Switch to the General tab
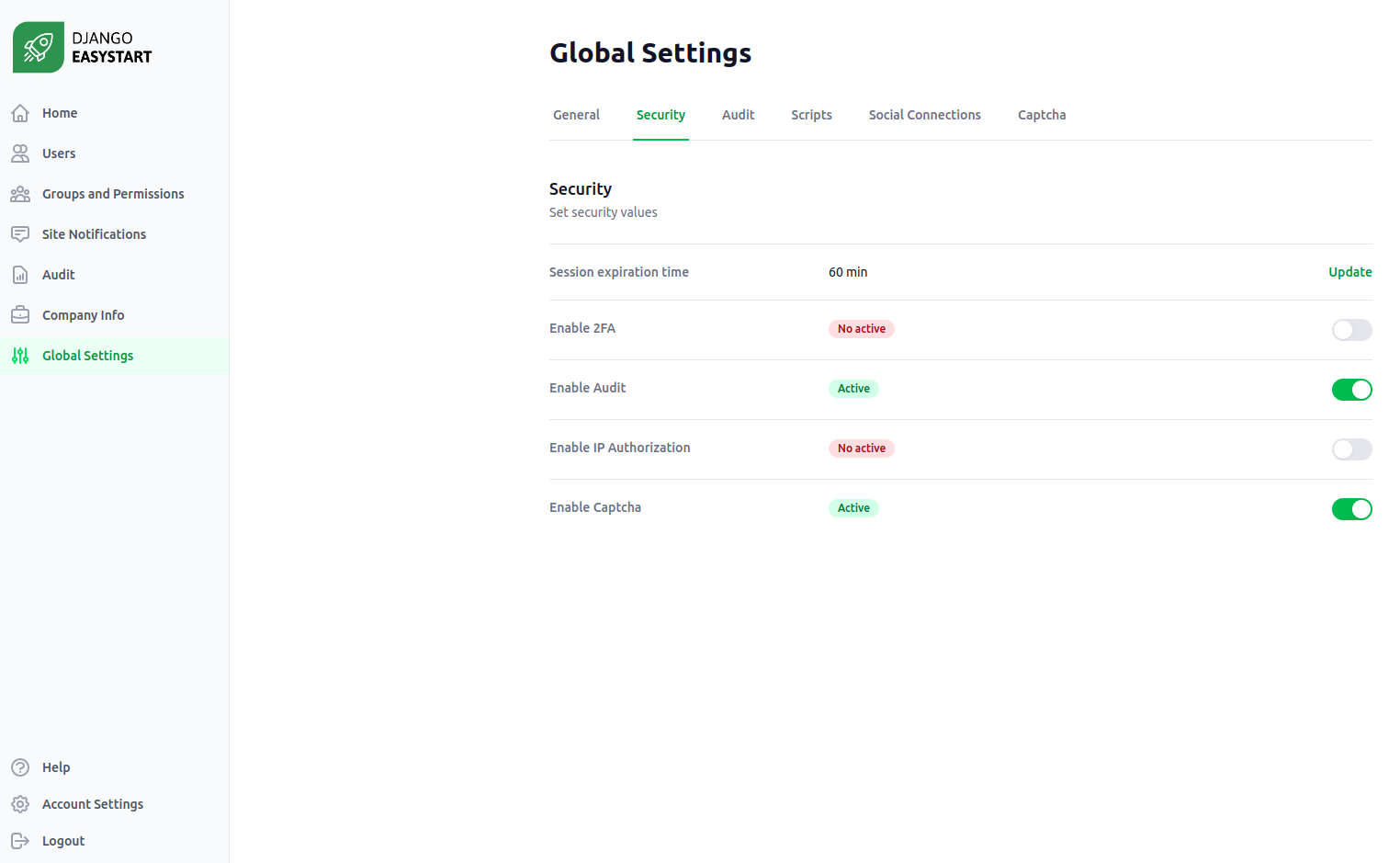Image resolution: width=1400 pixels, height=863 pixels. [576, 115]
